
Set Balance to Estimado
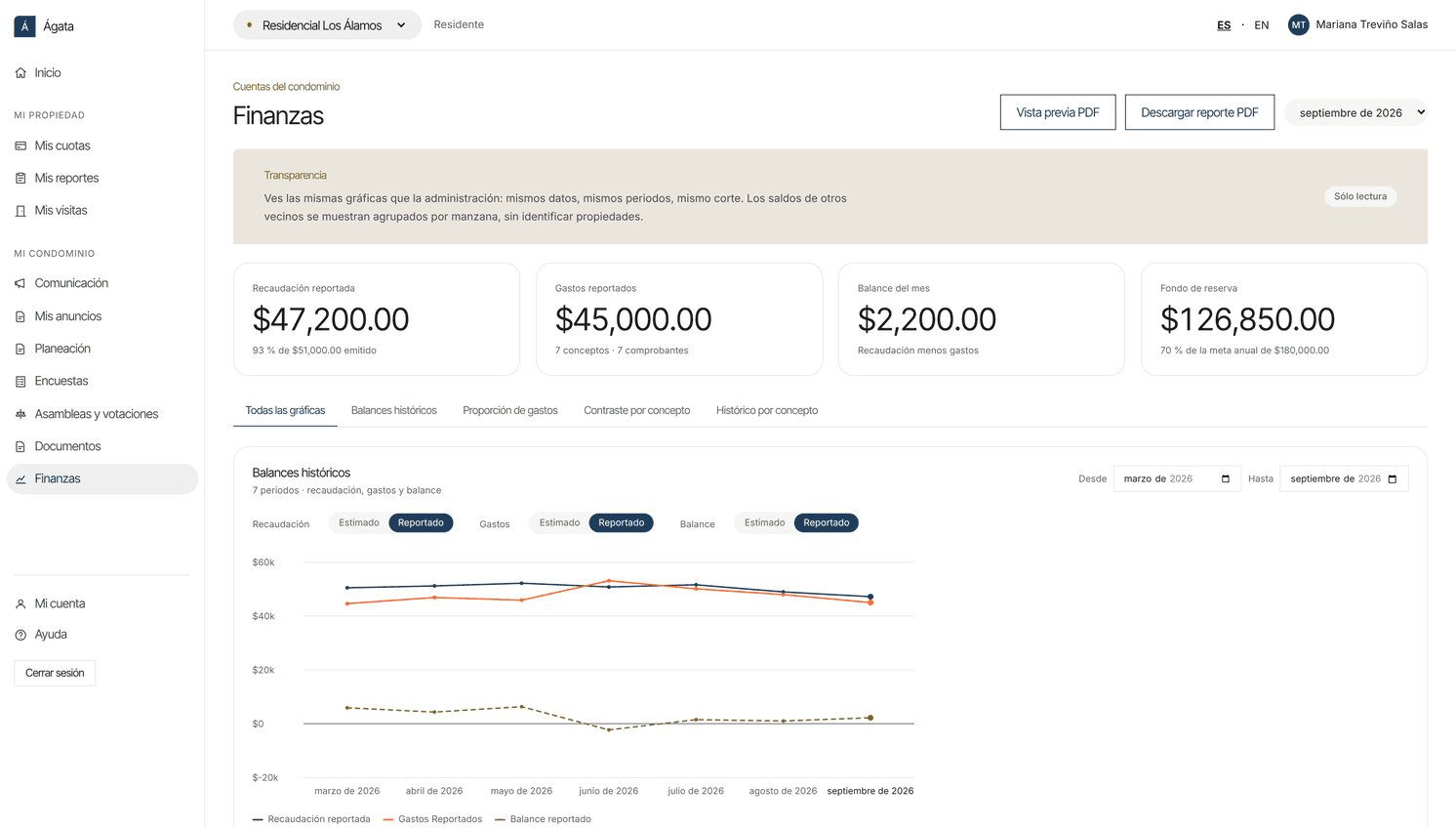(x=764, y=522)
